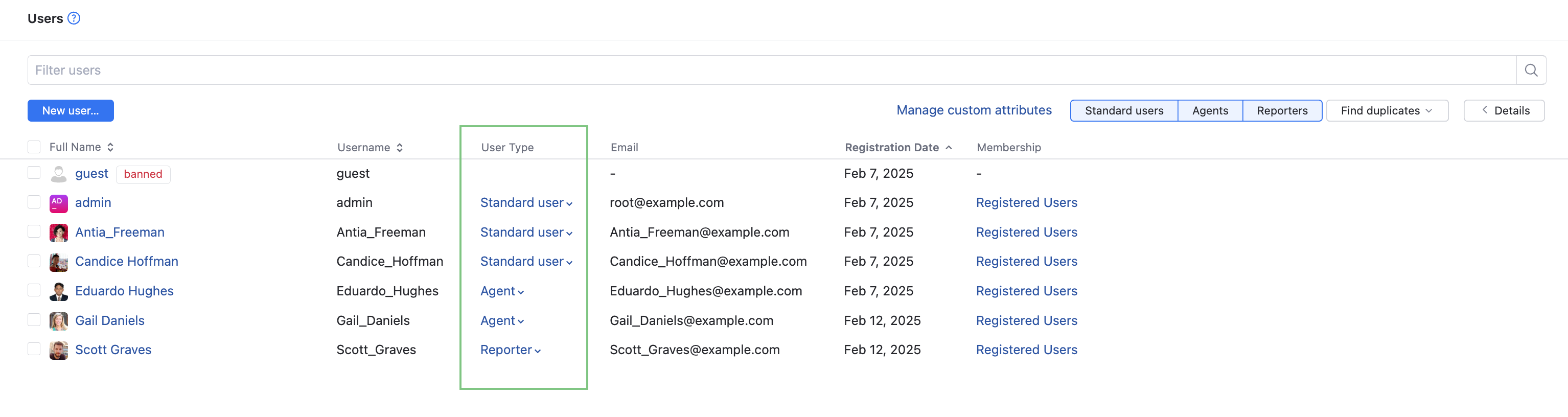Sort by Full Name using sort arrows
The image size is (1568, 417).
(110, 147)
